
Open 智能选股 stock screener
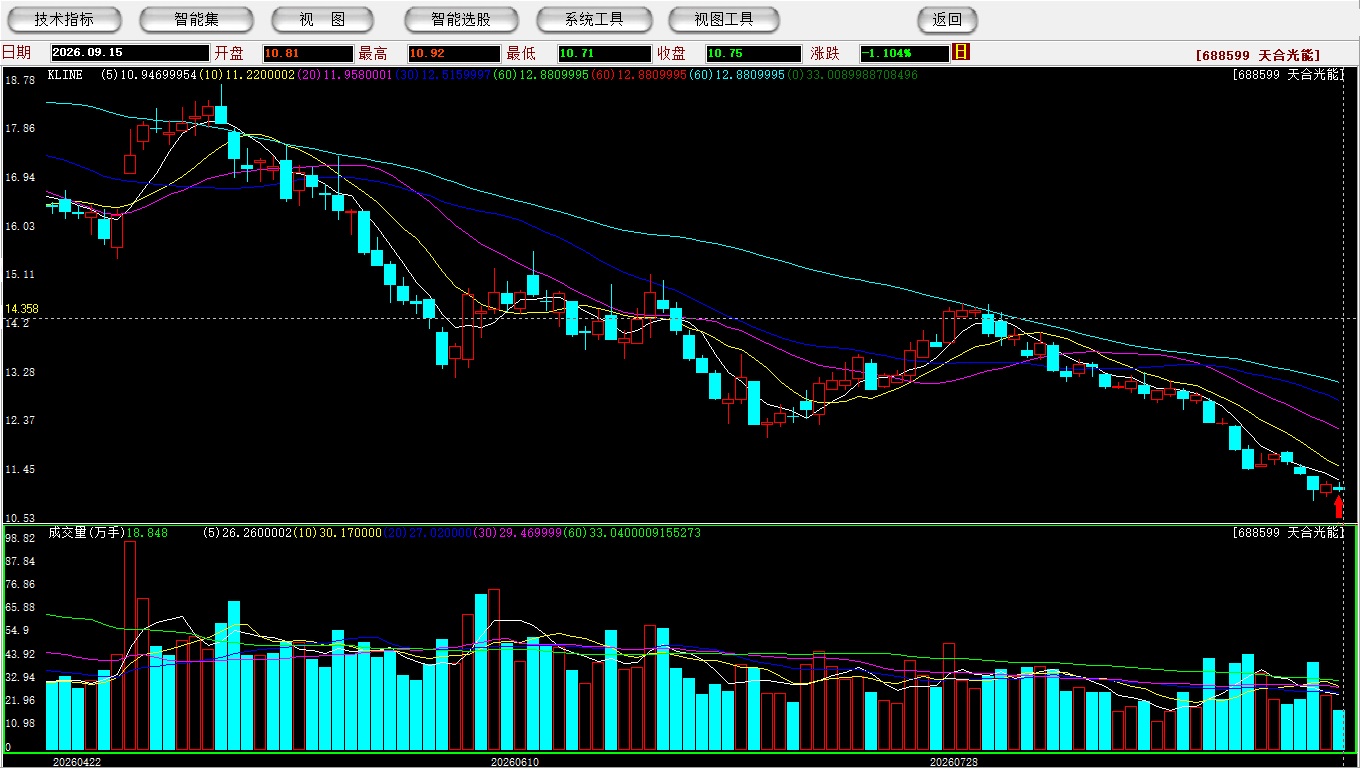point(461,19)
